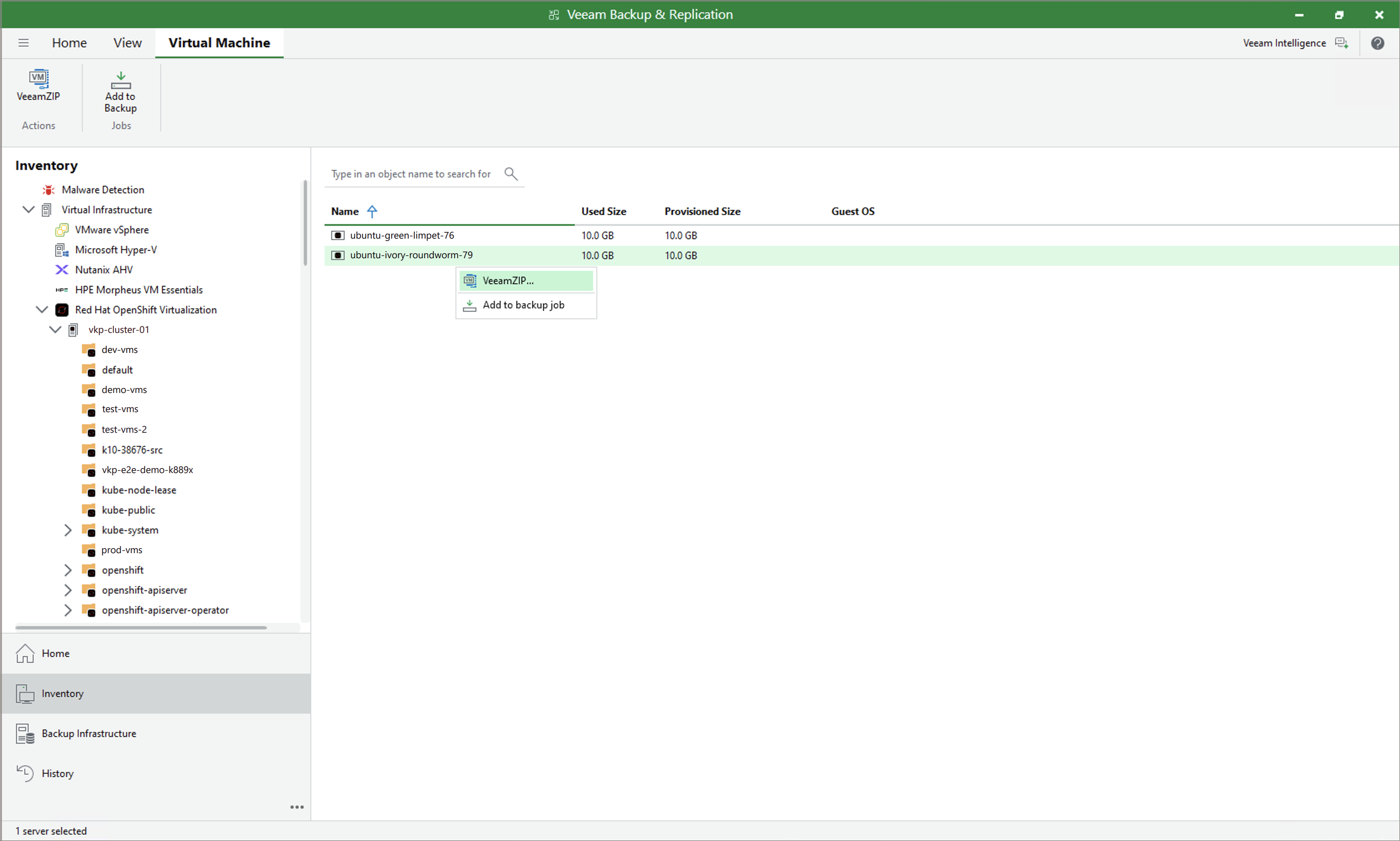
Task: Select the default namespace
Action: click(x=117, y=370)
